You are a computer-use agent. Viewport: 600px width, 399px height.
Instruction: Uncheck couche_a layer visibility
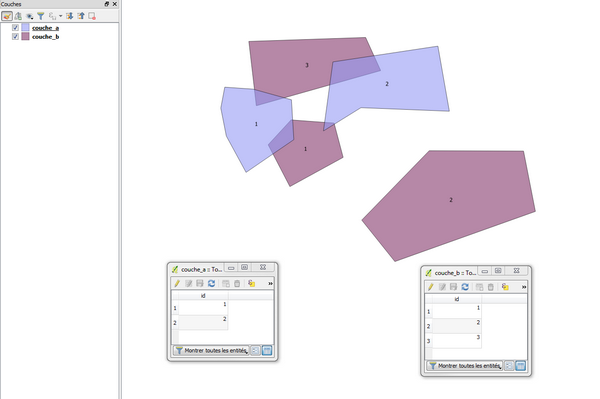(x=15, y=28)
